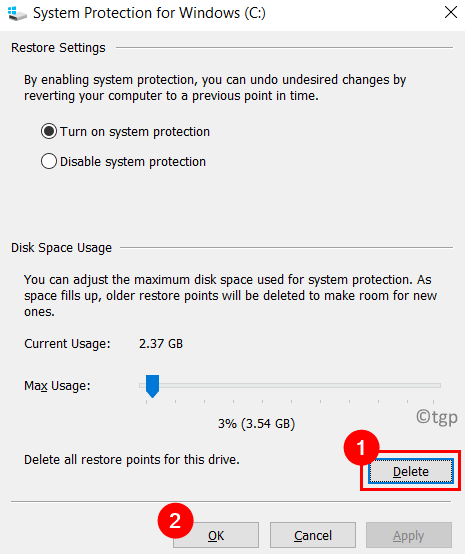Click the right end of the Max Usage track

coord(436,385)
